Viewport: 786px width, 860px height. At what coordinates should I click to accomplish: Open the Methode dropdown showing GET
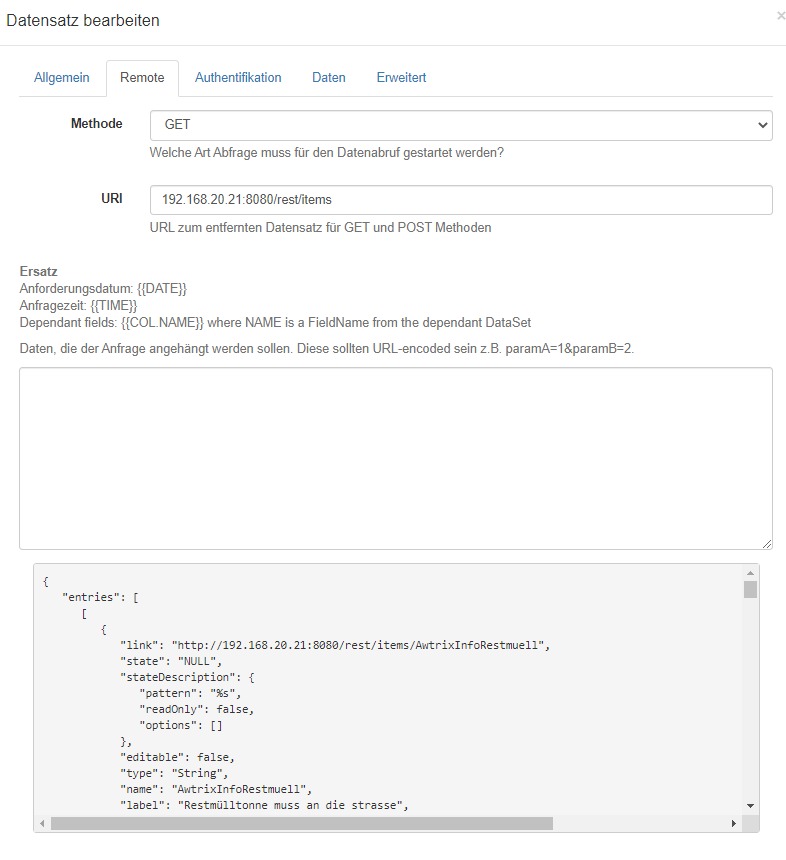pyautogui.click(x=461, y=125)
